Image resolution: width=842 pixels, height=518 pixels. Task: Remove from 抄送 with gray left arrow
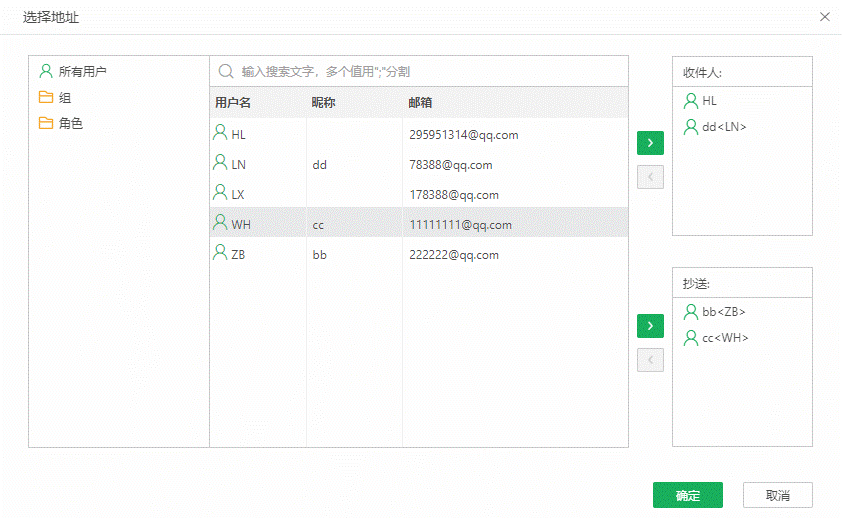(650, 360)
